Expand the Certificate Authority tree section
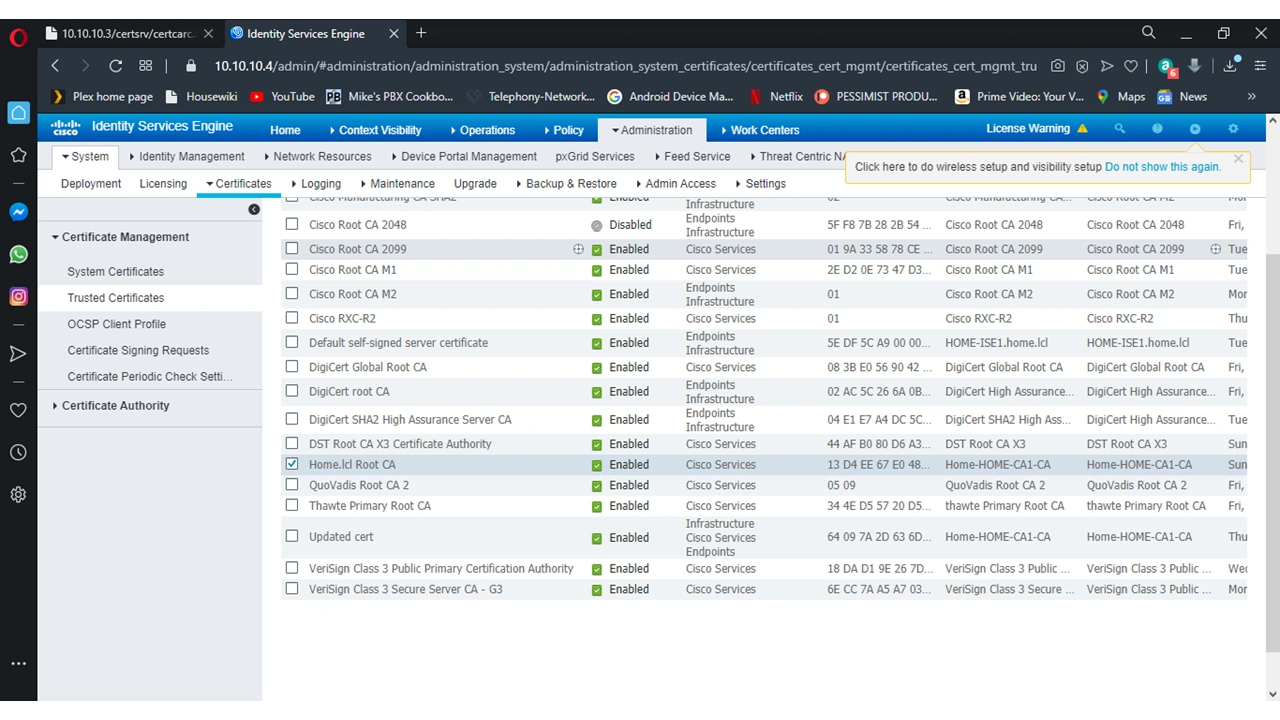This screenshot has width=1280, height=720. 55,405
